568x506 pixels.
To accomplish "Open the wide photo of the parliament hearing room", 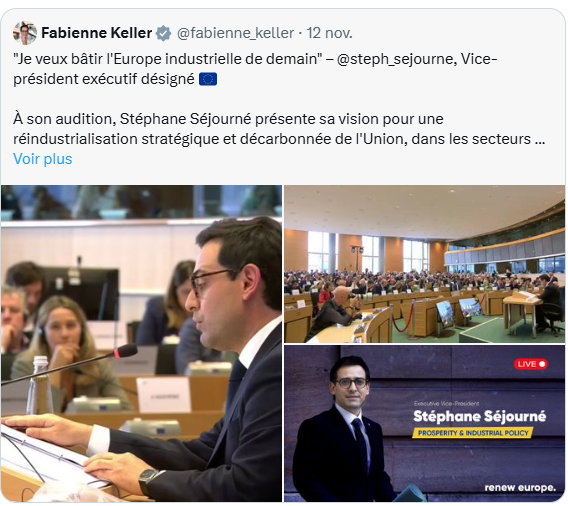I will click(x=424, y=264).
